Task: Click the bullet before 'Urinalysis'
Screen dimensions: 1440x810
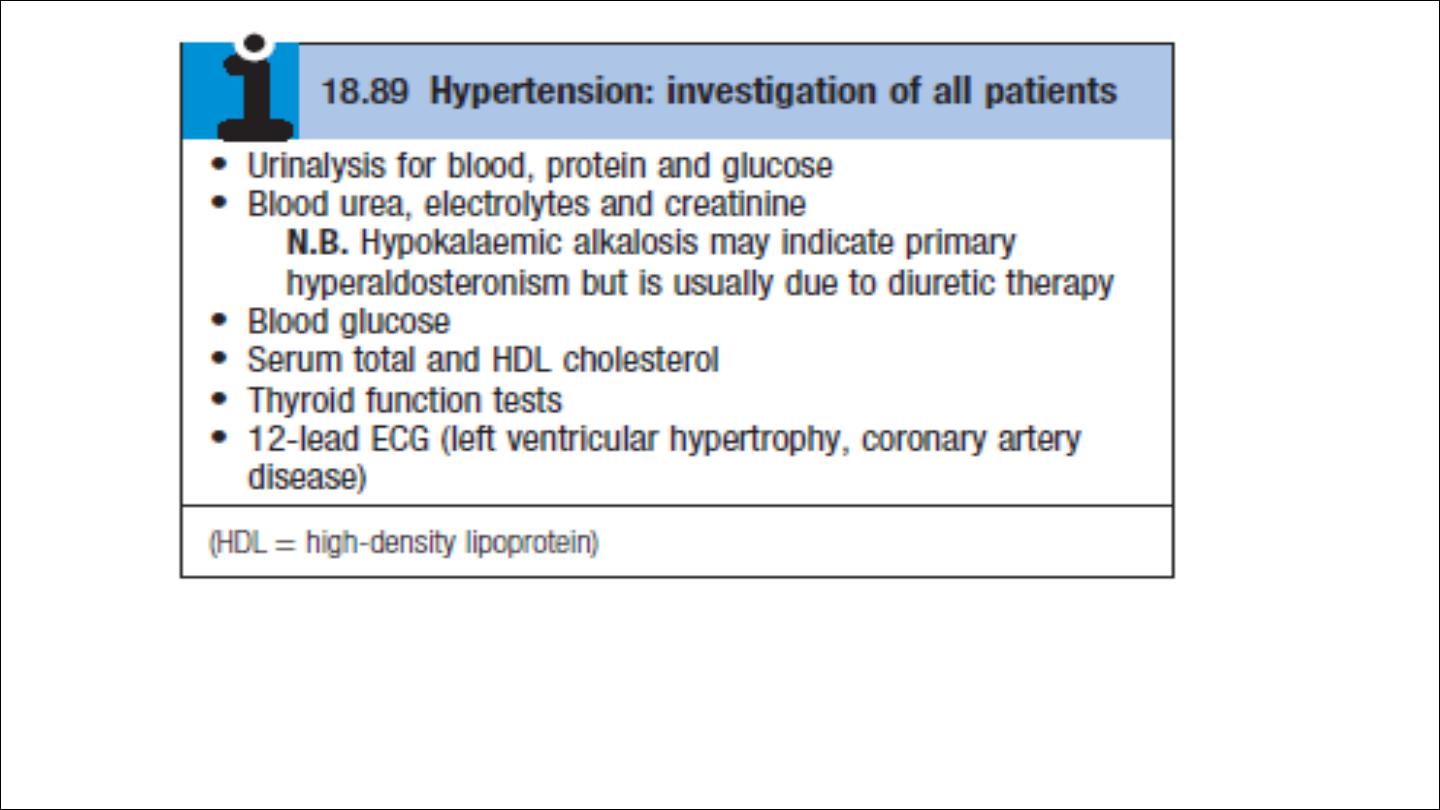Action: [220, 163]
